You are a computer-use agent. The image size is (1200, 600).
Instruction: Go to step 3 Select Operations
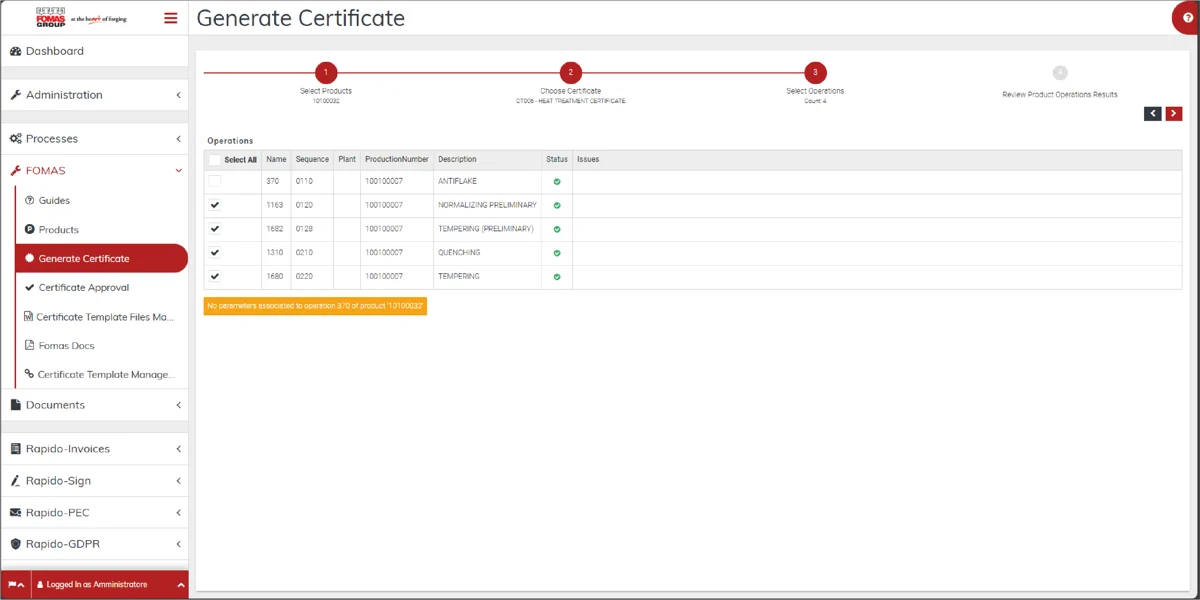pyautogui.click(x=815, y=72)
